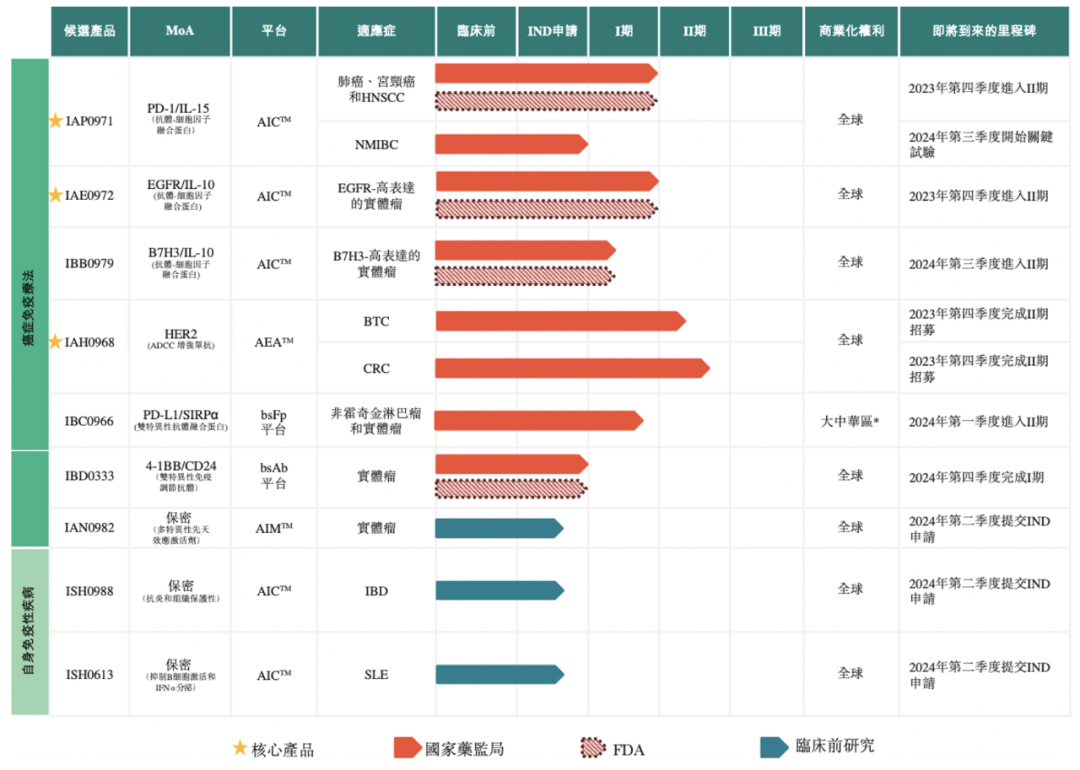Click the B7H3/IL-10 MoA cell
1080x770 pixels.
[181, 262]
